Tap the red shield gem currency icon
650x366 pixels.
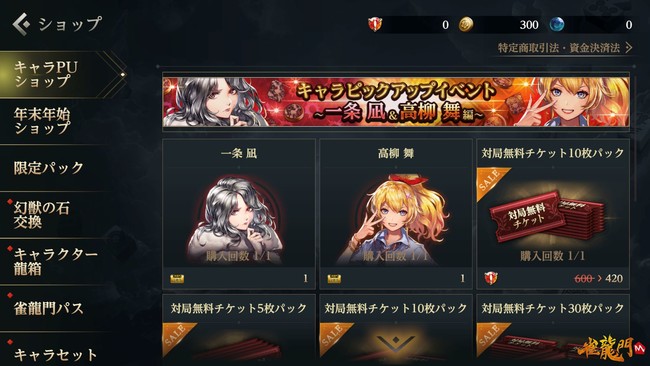(x=375, y=24)
